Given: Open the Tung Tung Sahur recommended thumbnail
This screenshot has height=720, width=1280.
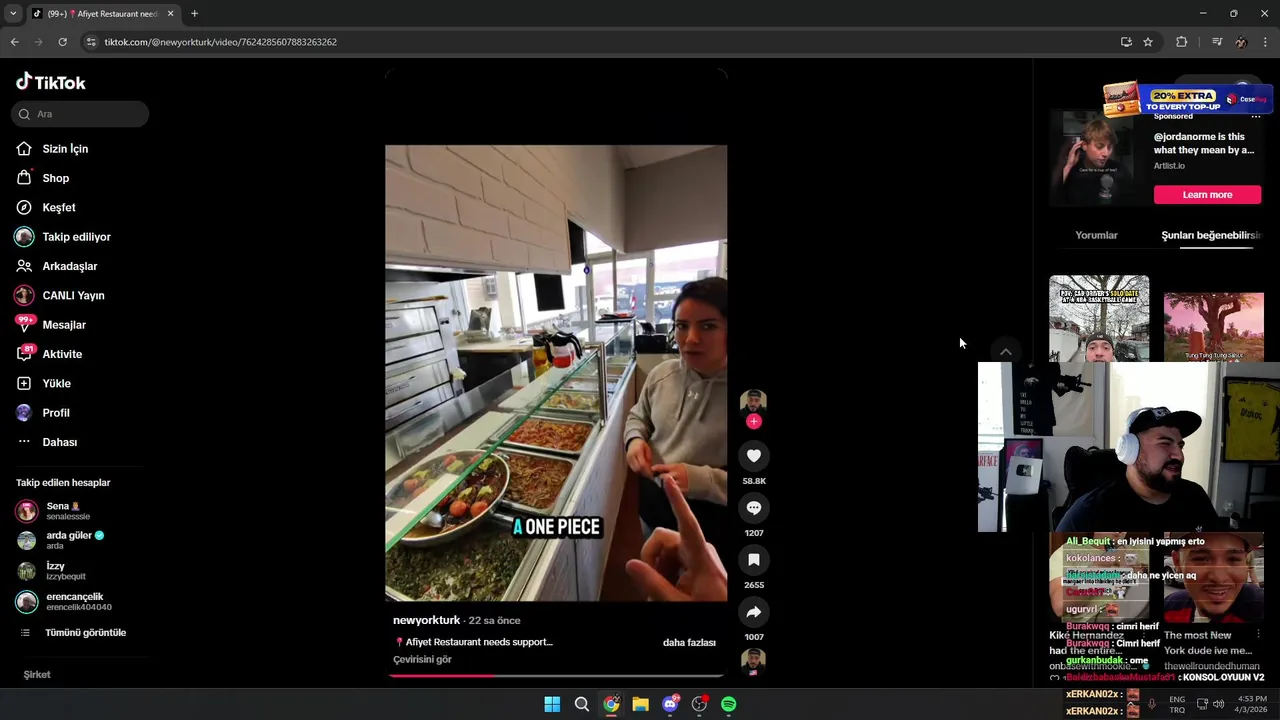Looking at the screenshot, I should [x=1214, y=326].
